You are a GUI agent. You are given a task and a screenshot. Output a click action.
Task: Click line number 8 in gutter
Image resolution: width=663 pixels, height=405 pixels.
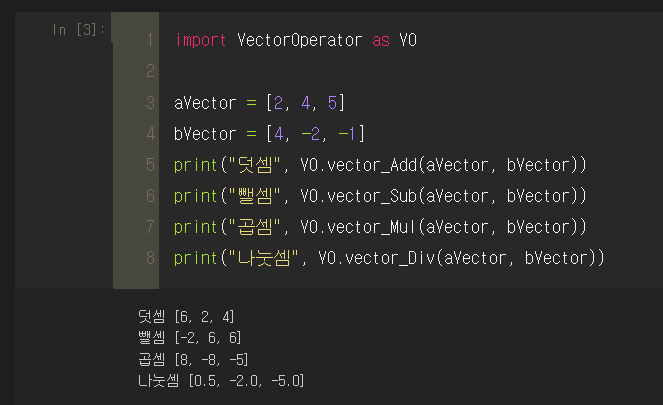coord(150,258)
